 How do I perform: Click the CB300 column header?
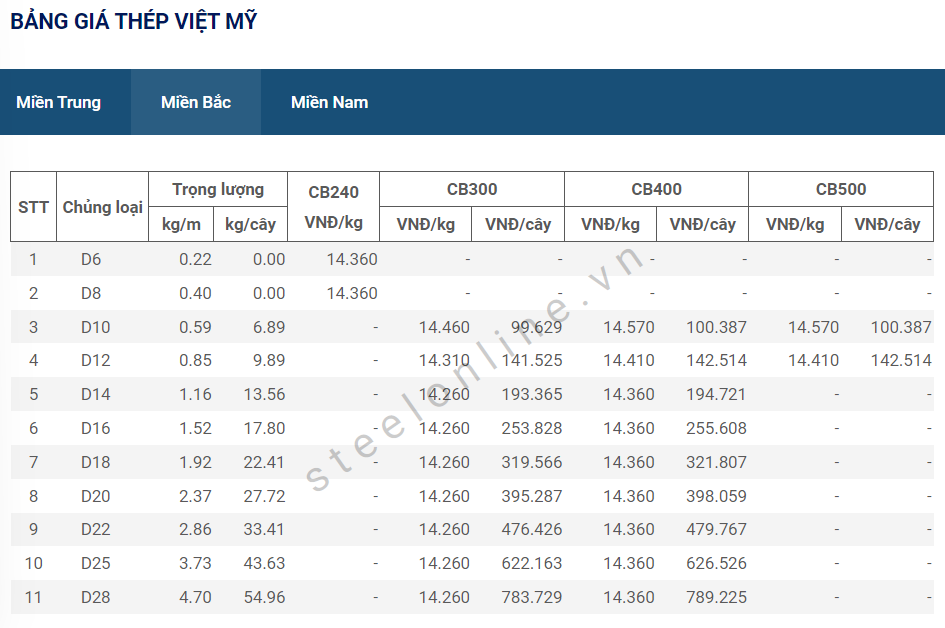472,189
